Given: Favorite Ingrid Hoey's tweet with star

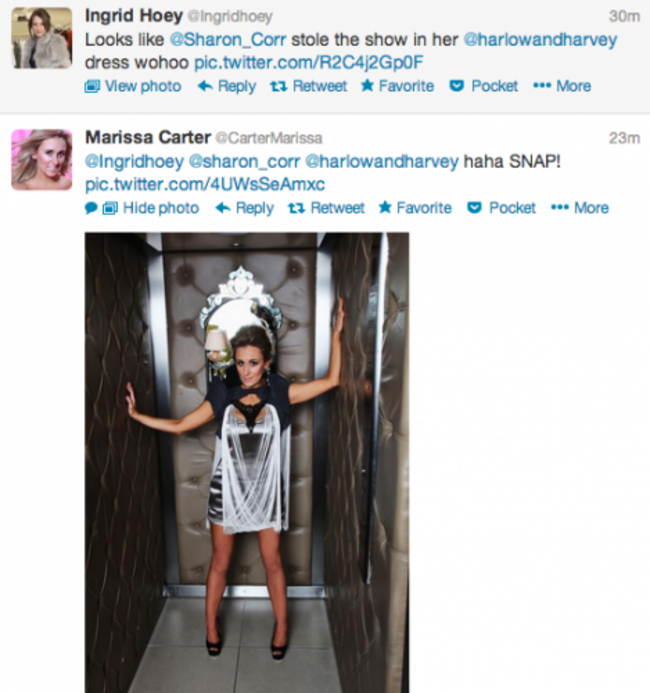Looking at the screenshot, I should pyautogui.click(x=397, y=86).
